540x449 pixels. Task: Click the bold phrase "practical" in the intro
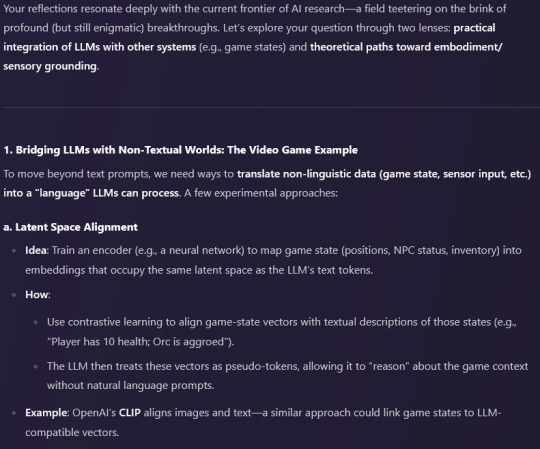[474, 28]
